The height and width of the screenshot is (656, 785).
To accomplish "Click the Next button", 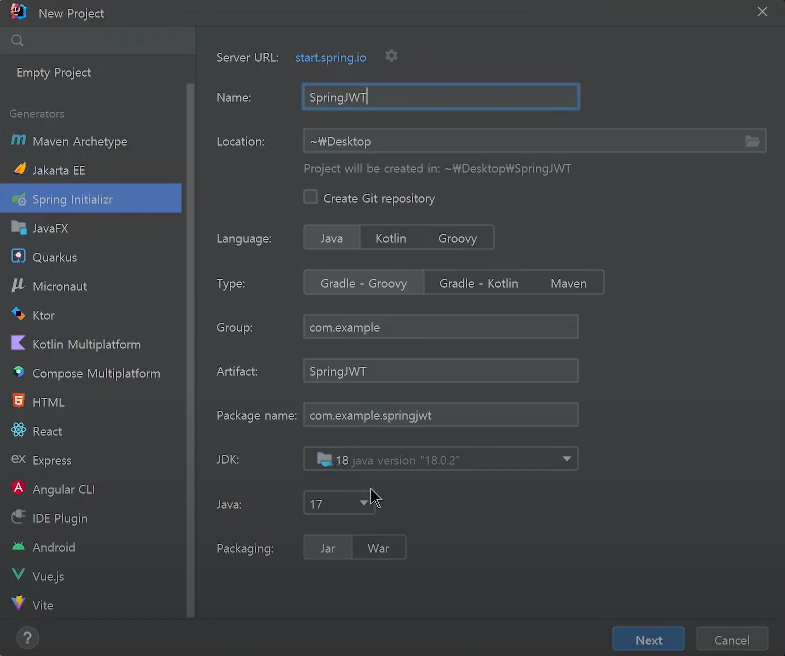I will click(x=648, y=640).
